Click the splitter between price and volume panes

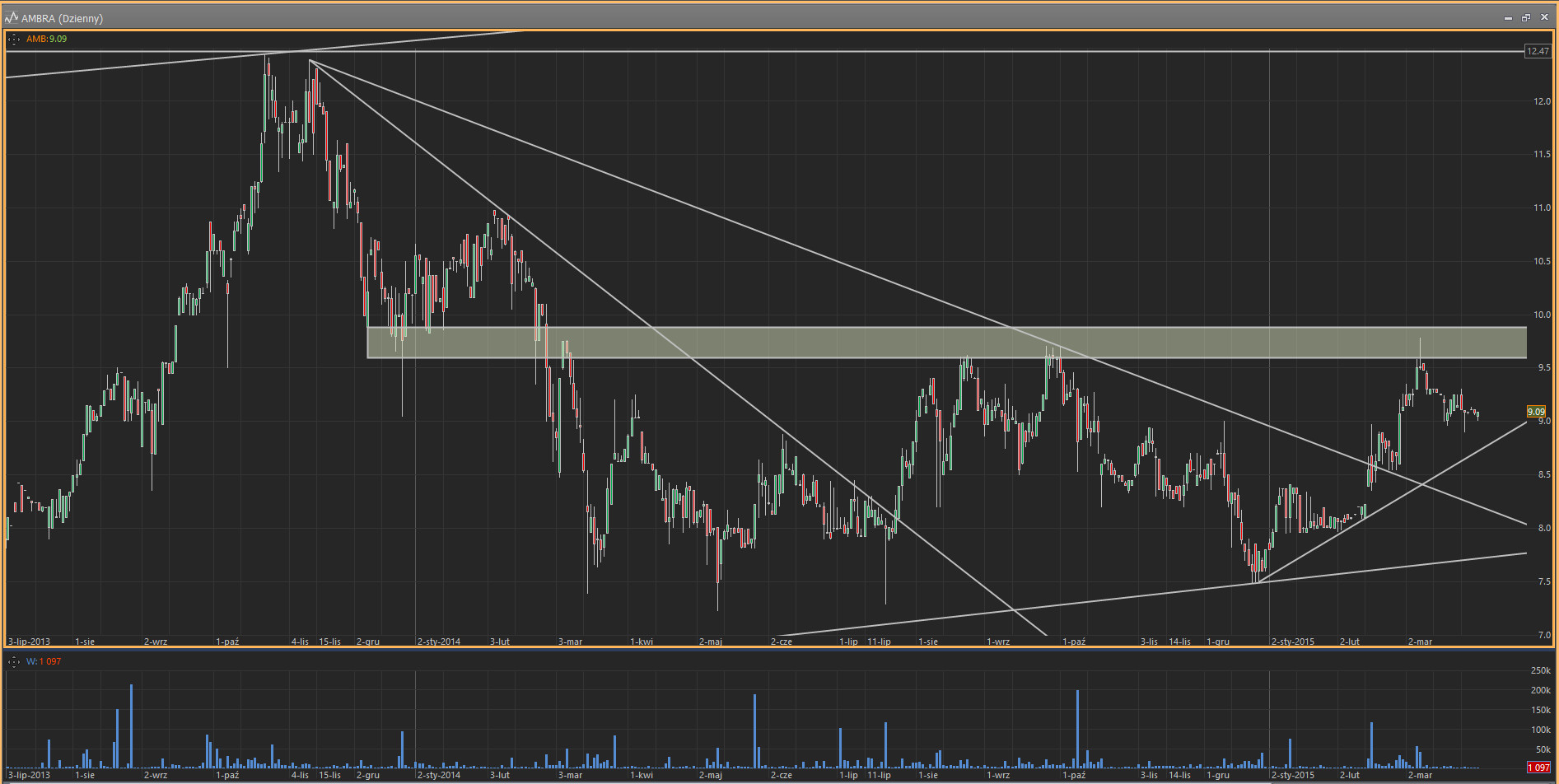[779, 650]
